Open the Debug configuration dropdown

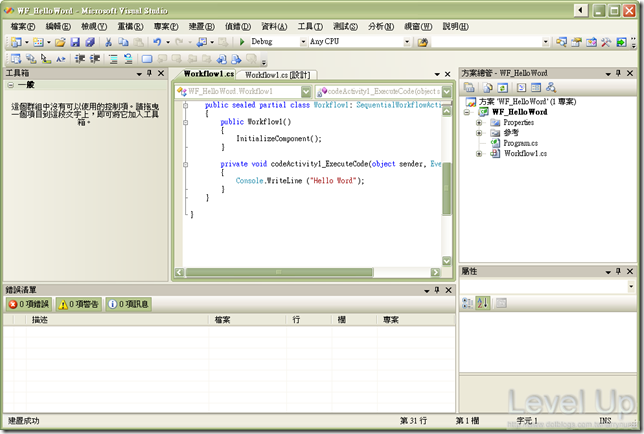303,41
